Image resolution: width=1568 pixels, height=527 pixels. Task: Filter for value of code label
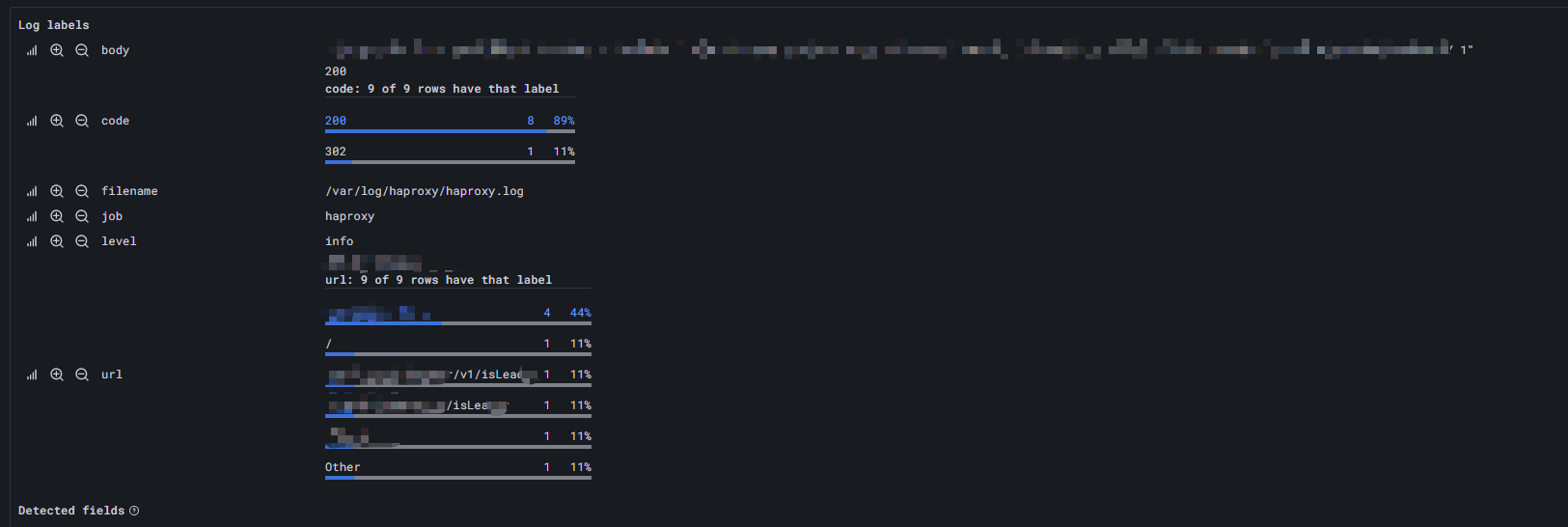57,121
